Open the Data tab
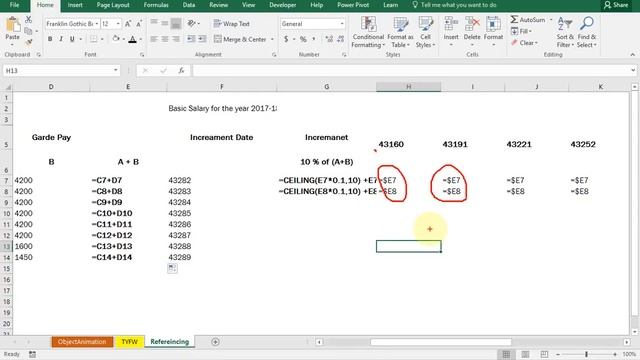The image size is (640, 360). pos(189,5)
